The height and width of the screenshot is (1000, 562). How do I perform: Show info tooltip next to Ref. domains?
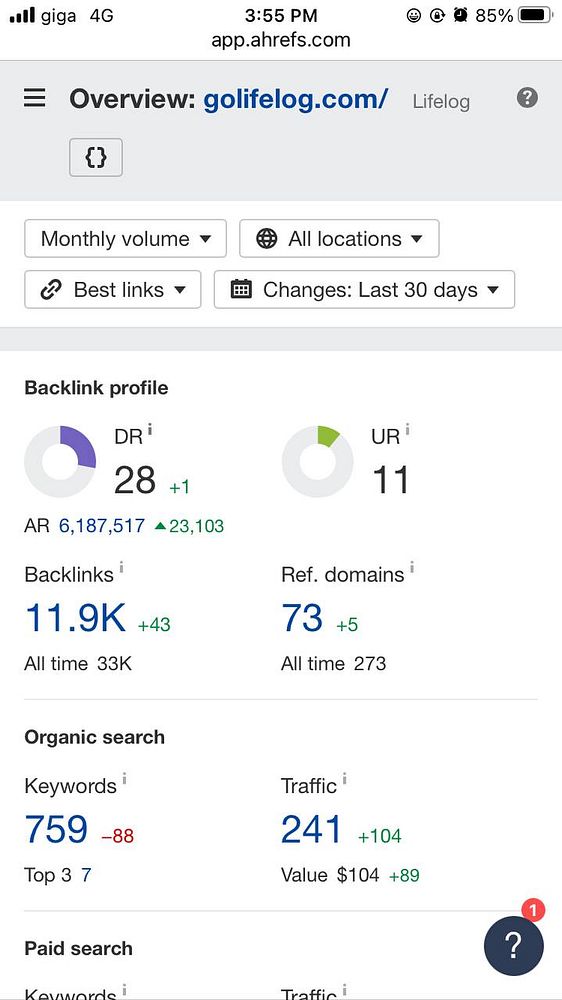click(412, 568)
